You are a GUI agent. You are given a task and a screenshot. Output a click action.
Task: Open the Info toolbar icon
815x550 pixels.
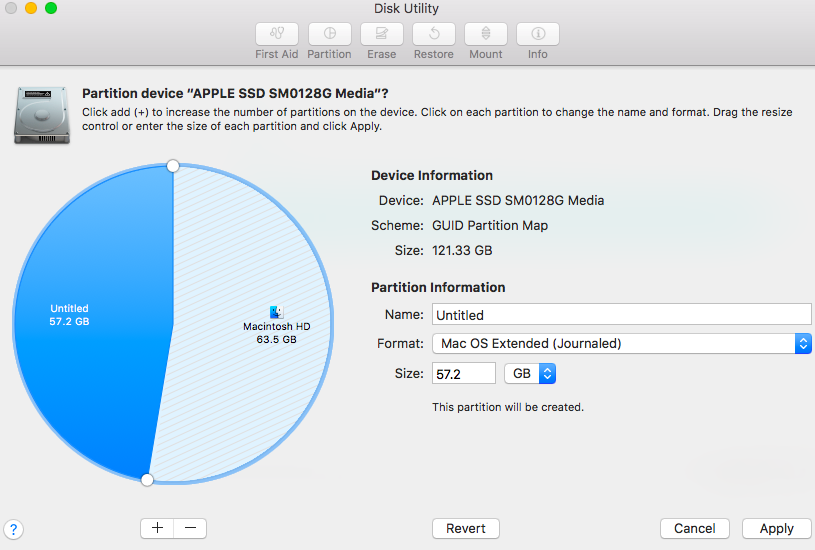537,34
